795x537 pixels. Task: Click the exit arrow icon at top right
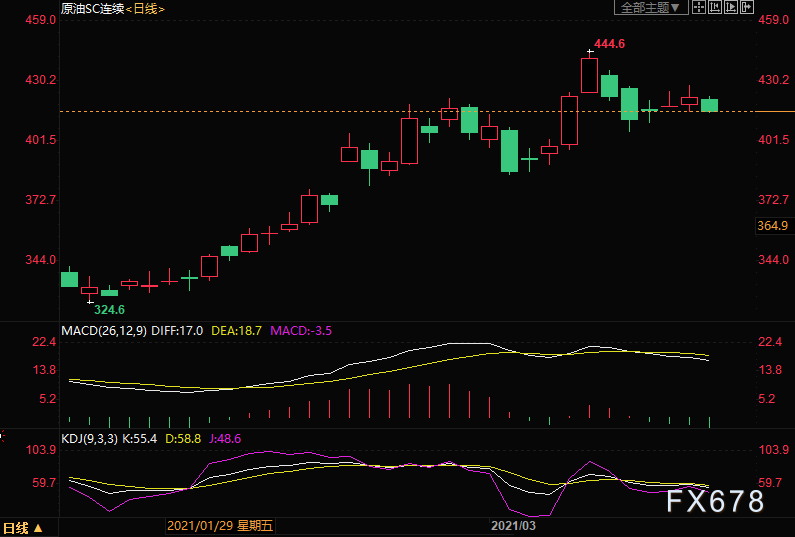tap(747, 7)
